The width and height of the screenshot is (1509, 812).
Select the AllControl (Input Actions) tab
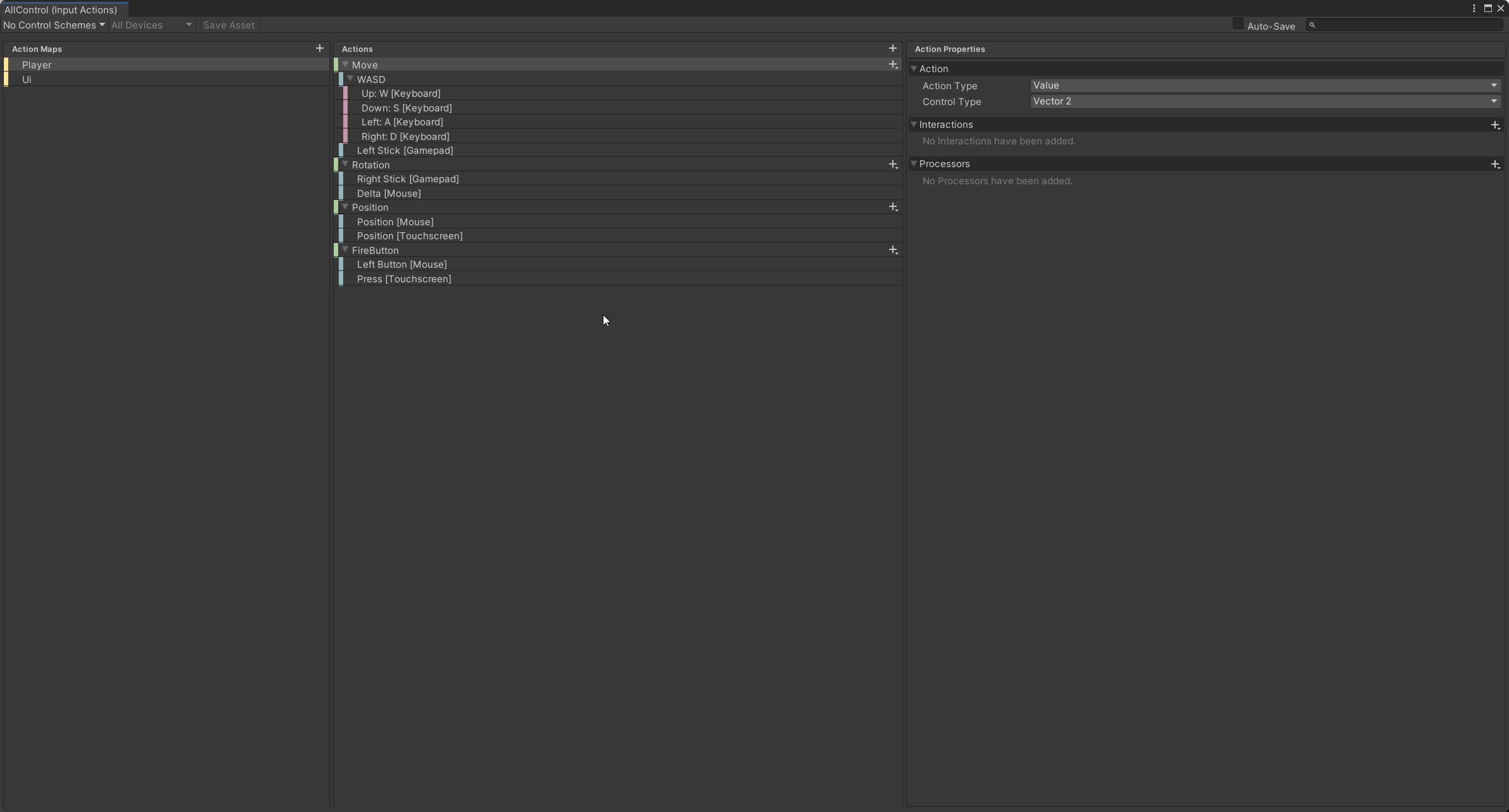(x=61, y=9)
